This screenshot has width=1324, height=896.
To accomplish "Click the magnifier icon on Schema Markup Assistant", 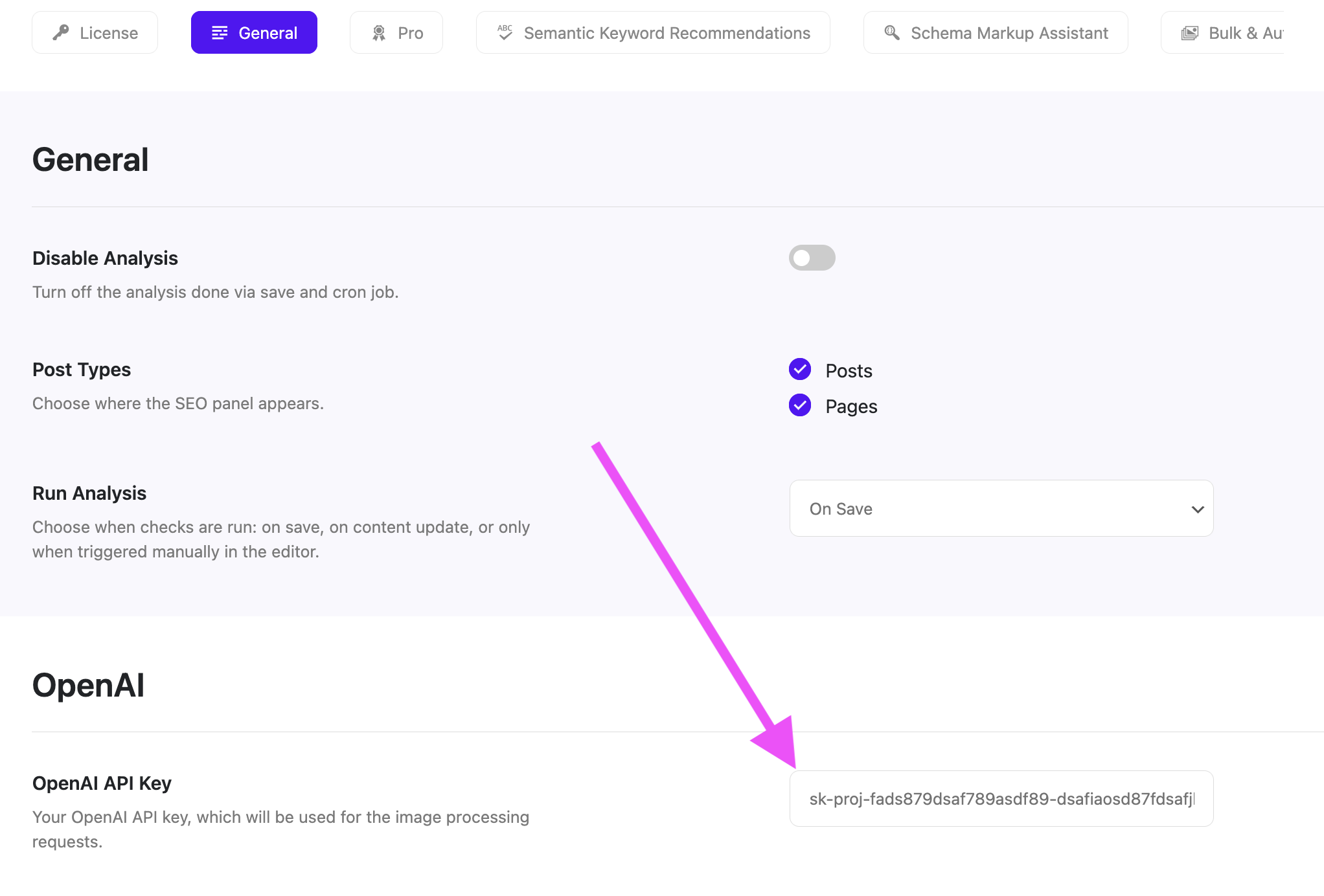I will click(x=891, y=32).
